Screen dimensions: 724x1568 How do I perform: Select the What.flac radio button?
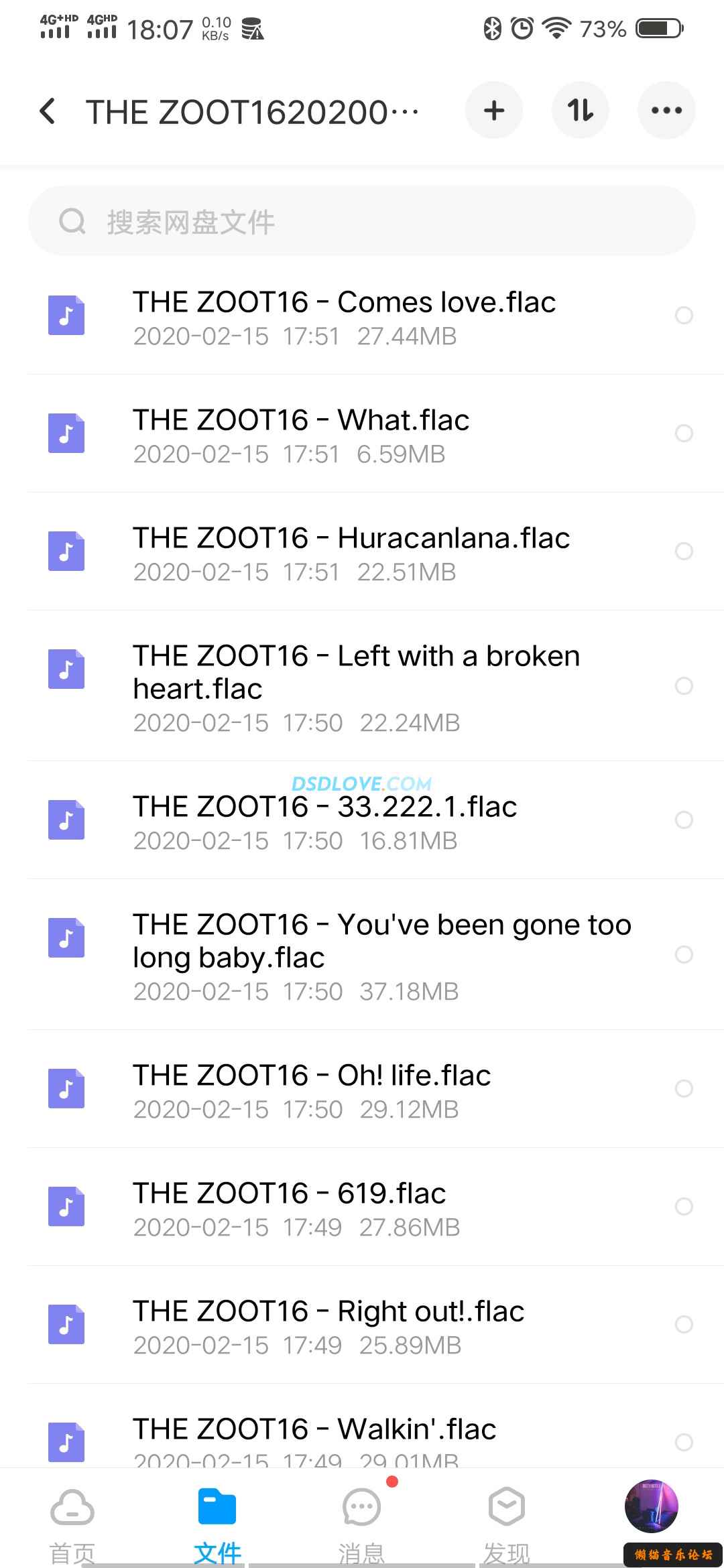pos(684,434)
